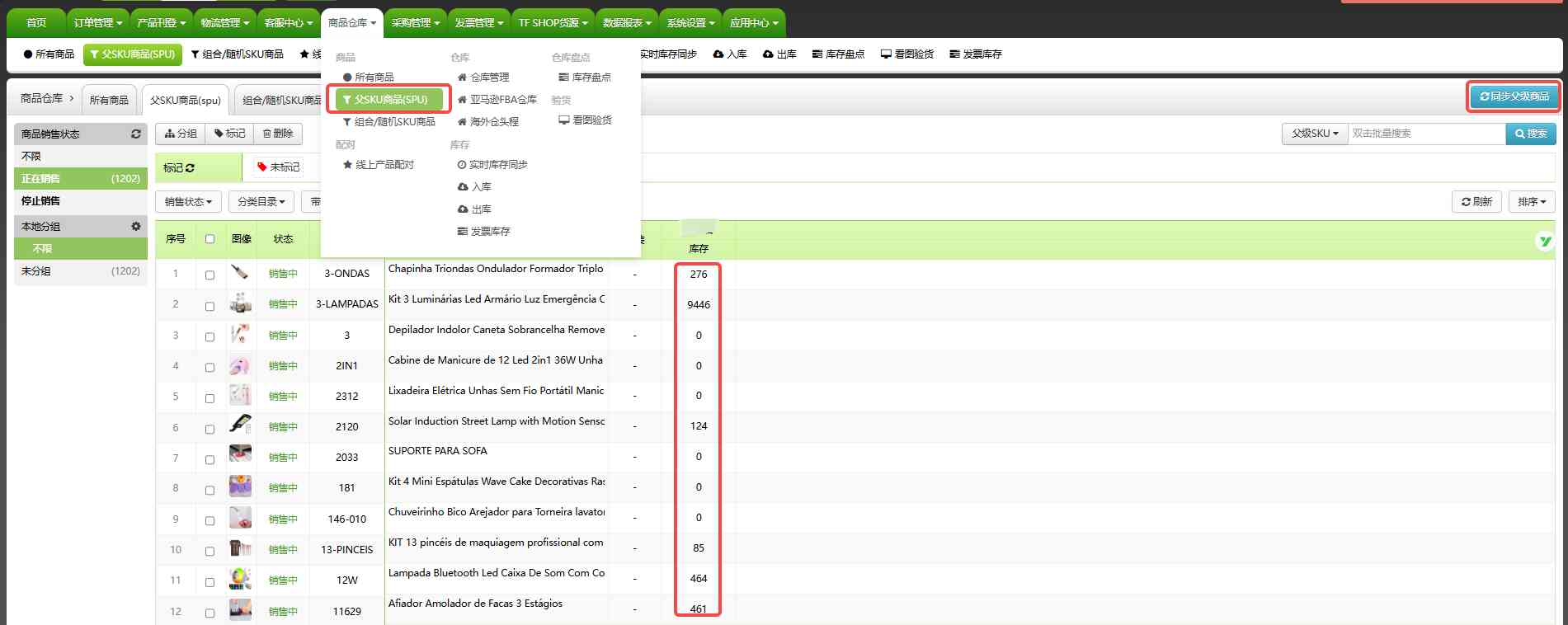The height and width of the screenshot is (625, 1568).
Task: Expand the 物流管理 top menu
Action: point(225,22)
